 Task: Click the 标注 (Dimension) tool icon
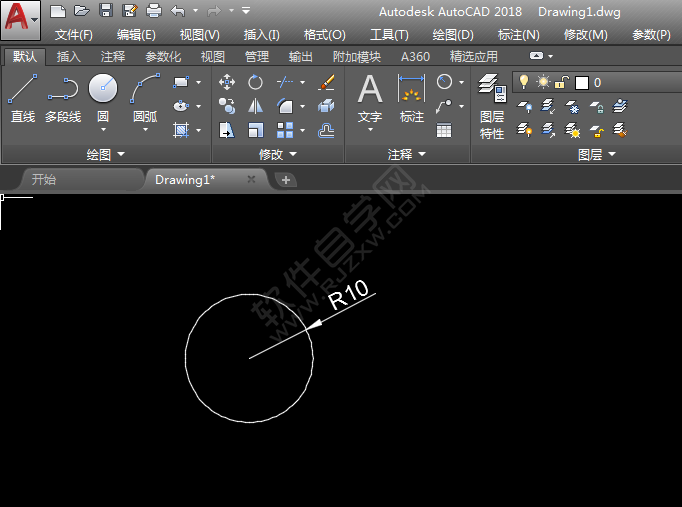411,98
